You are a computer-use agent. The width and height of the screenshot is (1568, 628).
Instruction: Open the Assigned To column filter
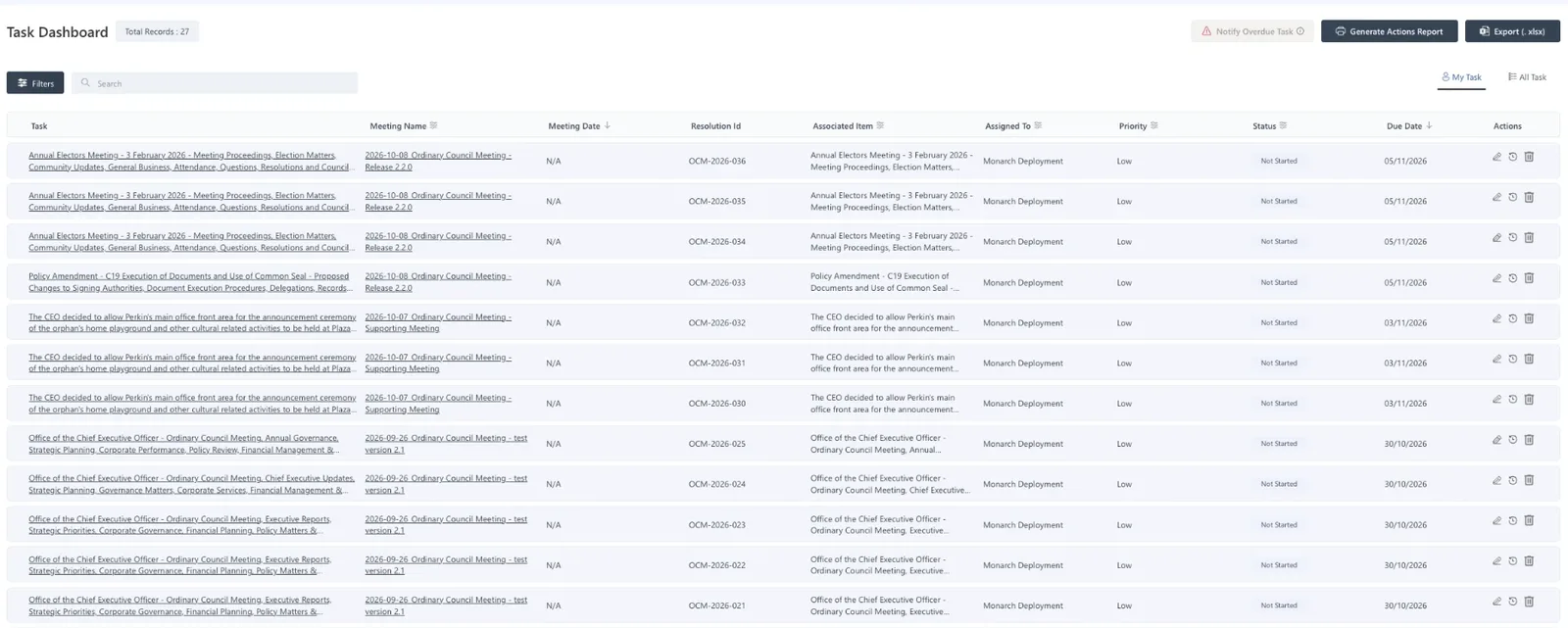[1038, 125]
